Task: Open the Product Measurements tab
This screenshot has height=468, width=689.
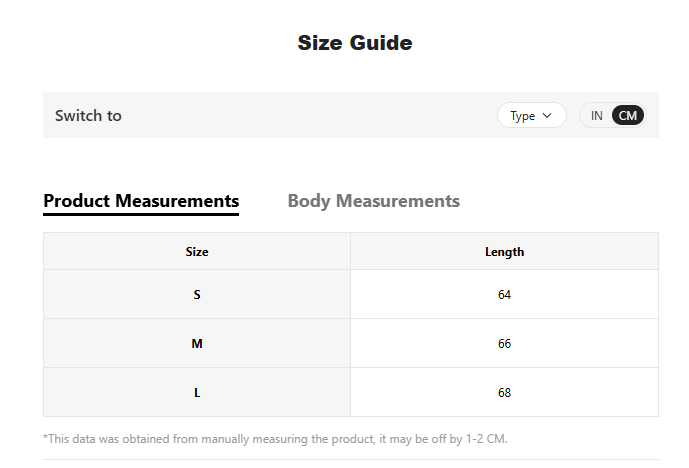Action: pos(141,201)
